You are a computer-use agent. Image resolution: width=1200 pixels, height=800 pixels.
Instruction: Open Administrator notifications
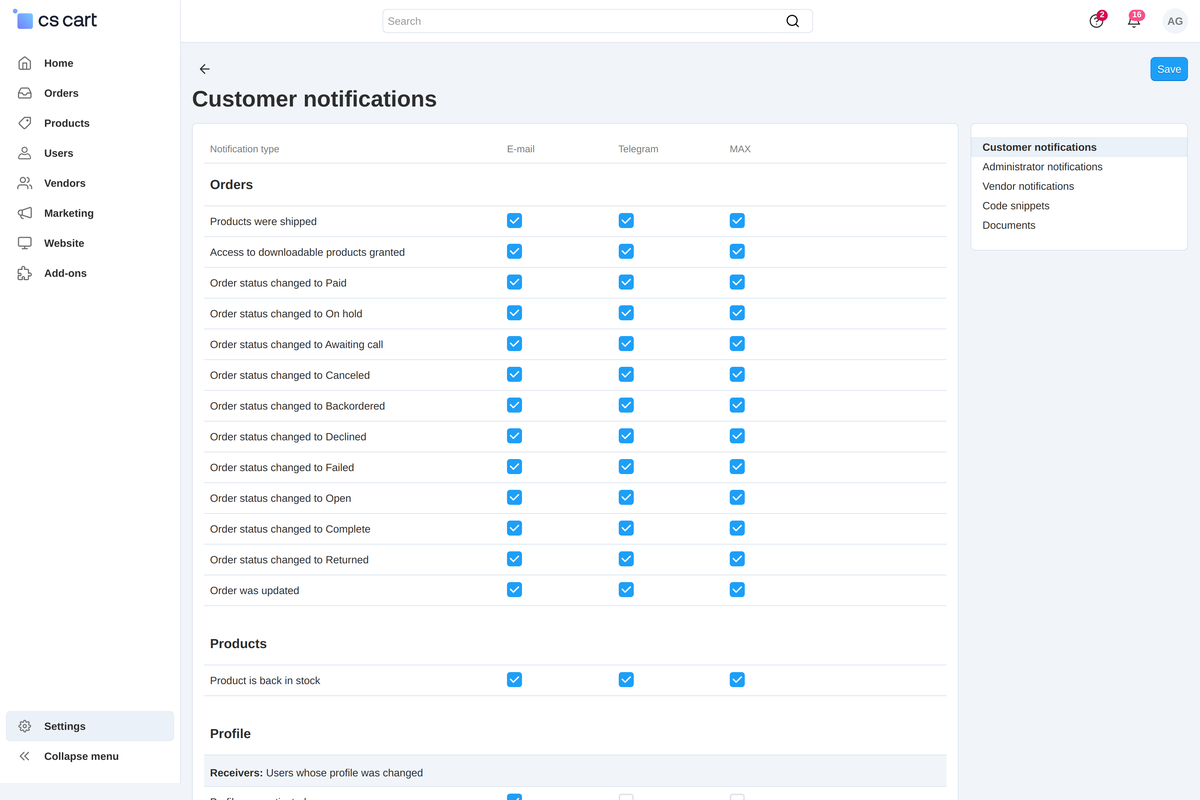click(1042, 167)
